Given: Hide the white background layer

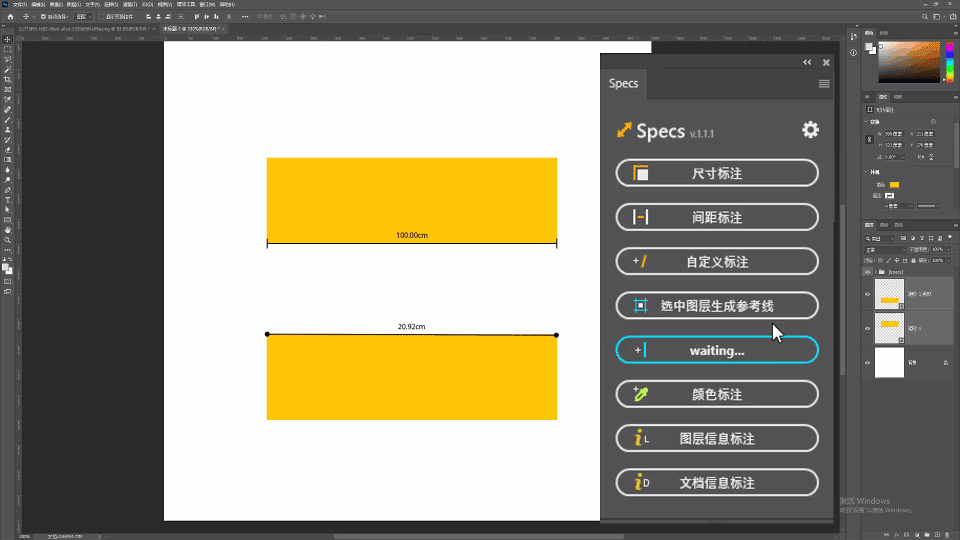Looking at the screenshot, I should [867, 362].
